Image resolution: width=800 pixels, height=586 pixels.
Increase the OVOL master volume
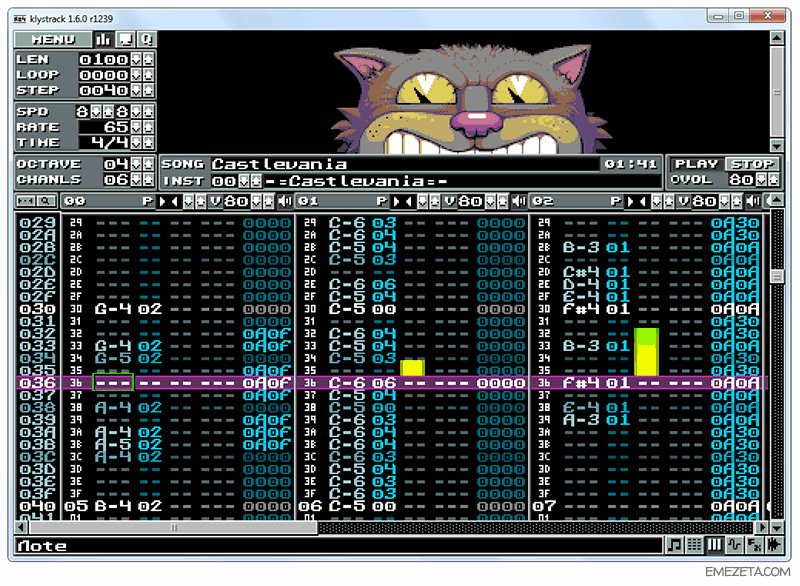pos(773,180)
